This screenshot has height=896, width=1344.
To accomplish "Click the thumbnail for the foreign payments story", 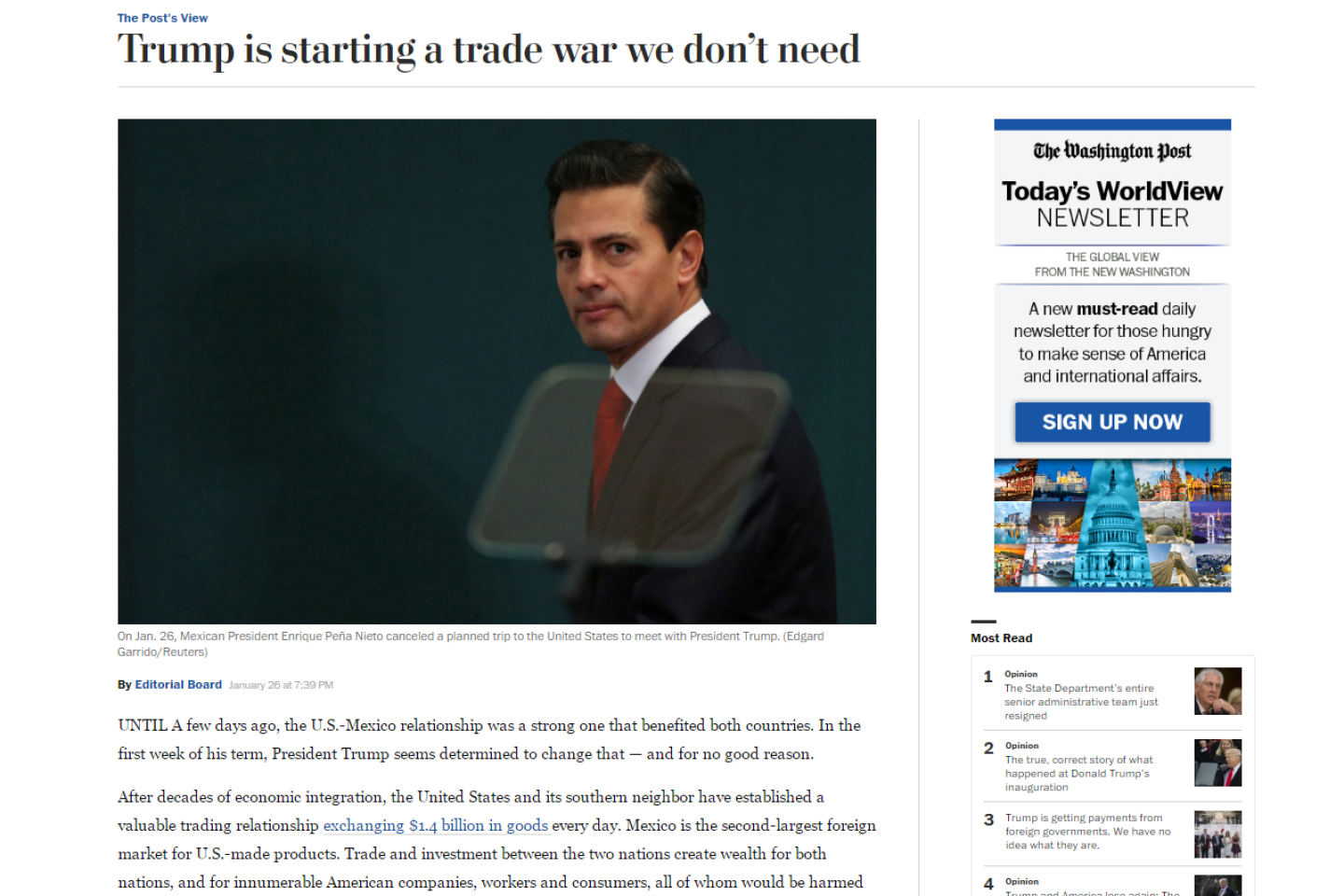I will (1217, 833).
